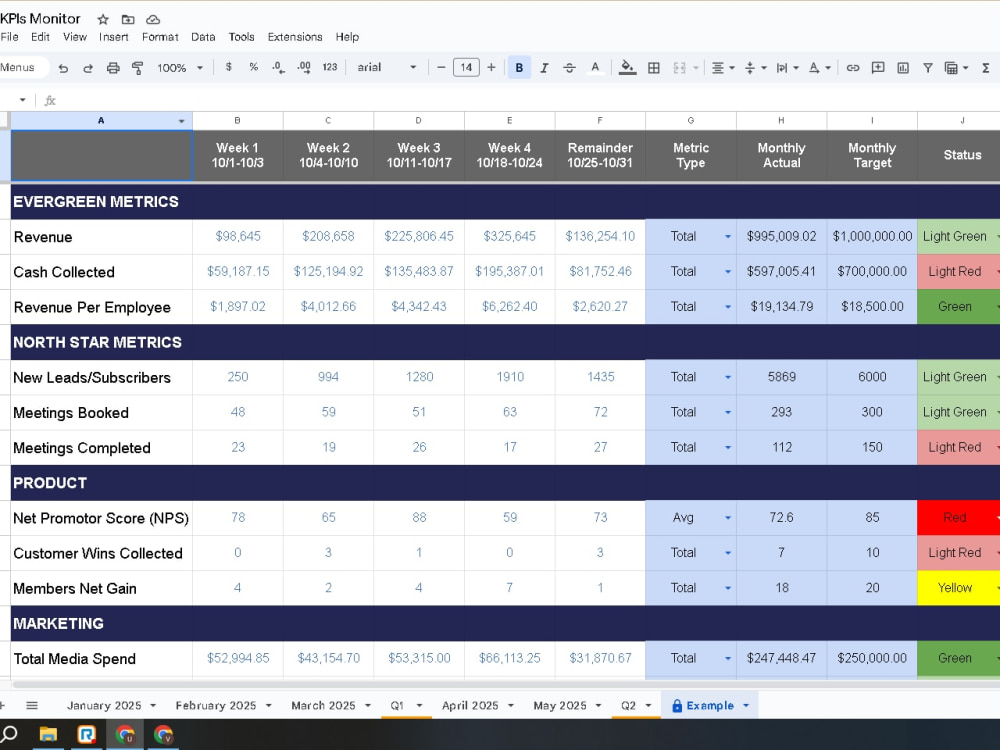Open the text rotation dropdown

coord(820,68)
